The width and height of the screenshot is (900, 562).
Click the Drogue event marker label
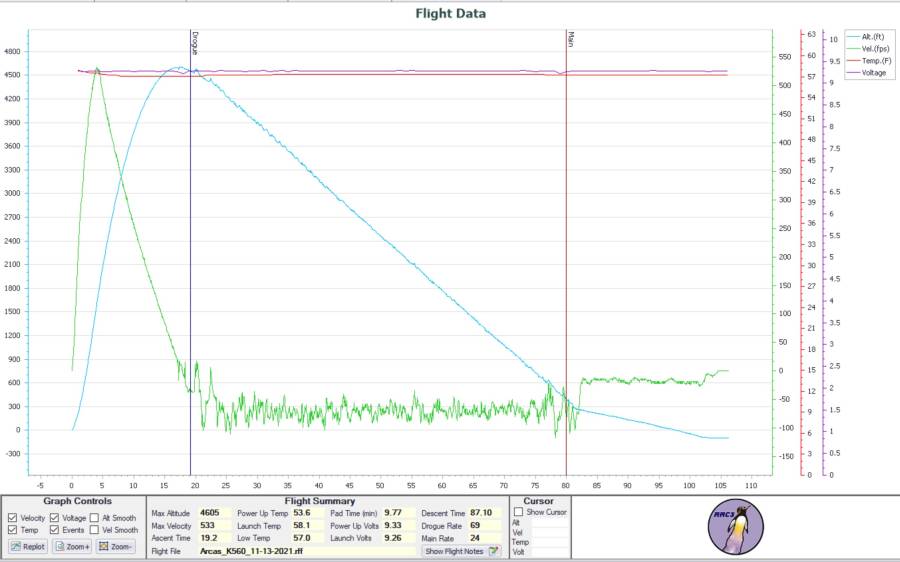coord(194,42)
